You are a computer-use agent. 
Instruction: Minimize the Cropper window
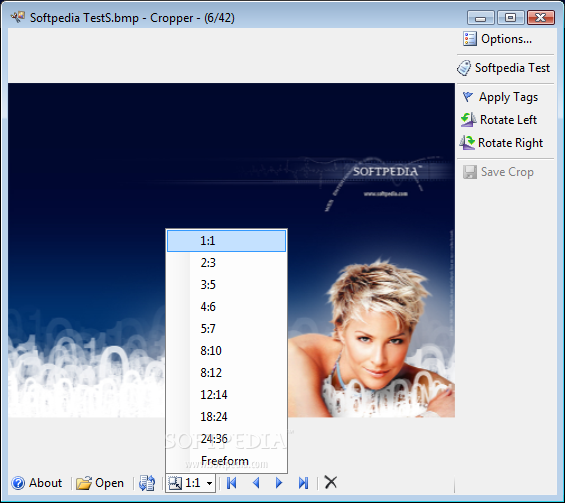tap(480, 17)
